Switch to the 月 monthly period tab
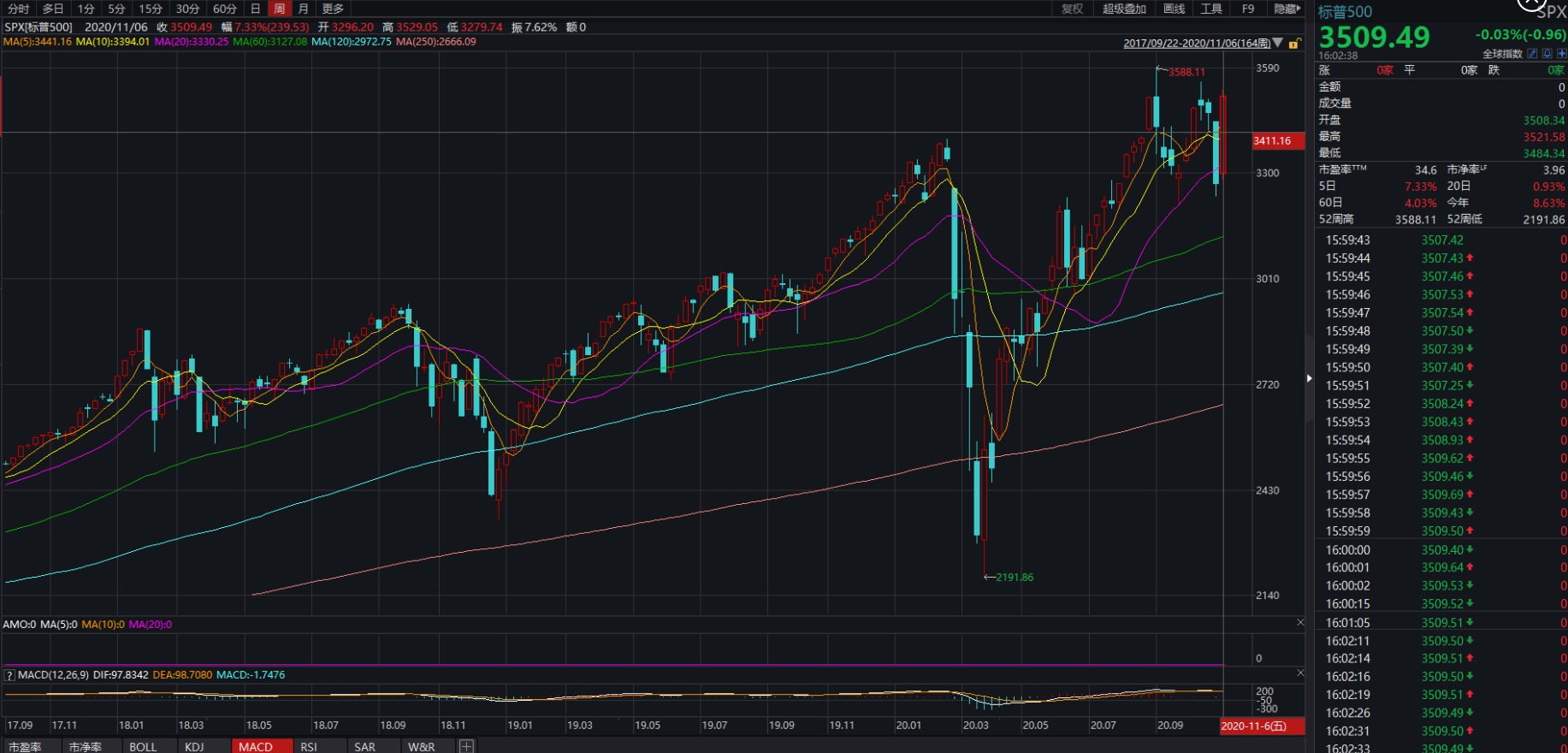Screen dimensions: 1568x753 [x=303, y=9]
